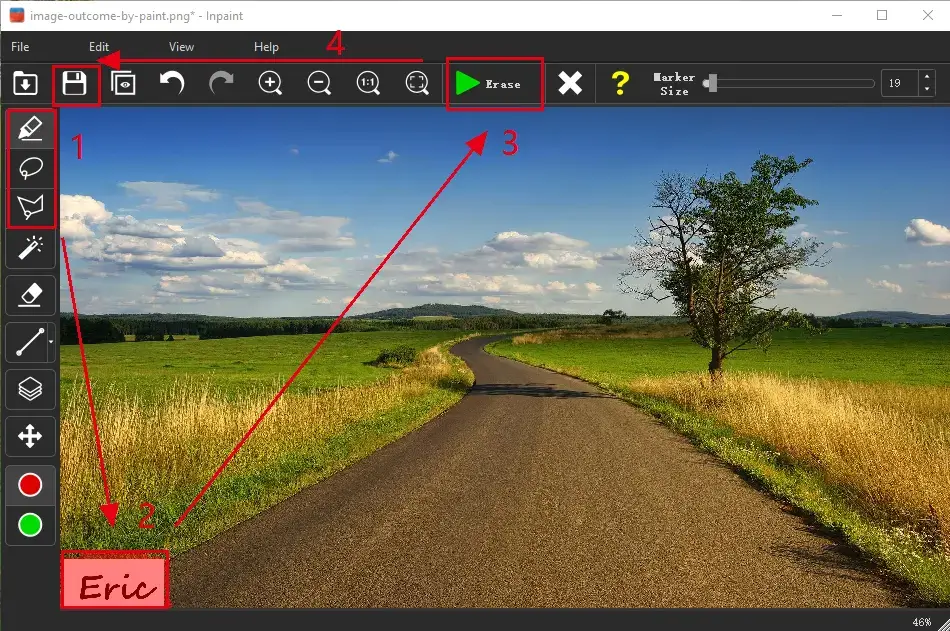Select the Move tool
950x631 pixels.
tap(30, 436)
